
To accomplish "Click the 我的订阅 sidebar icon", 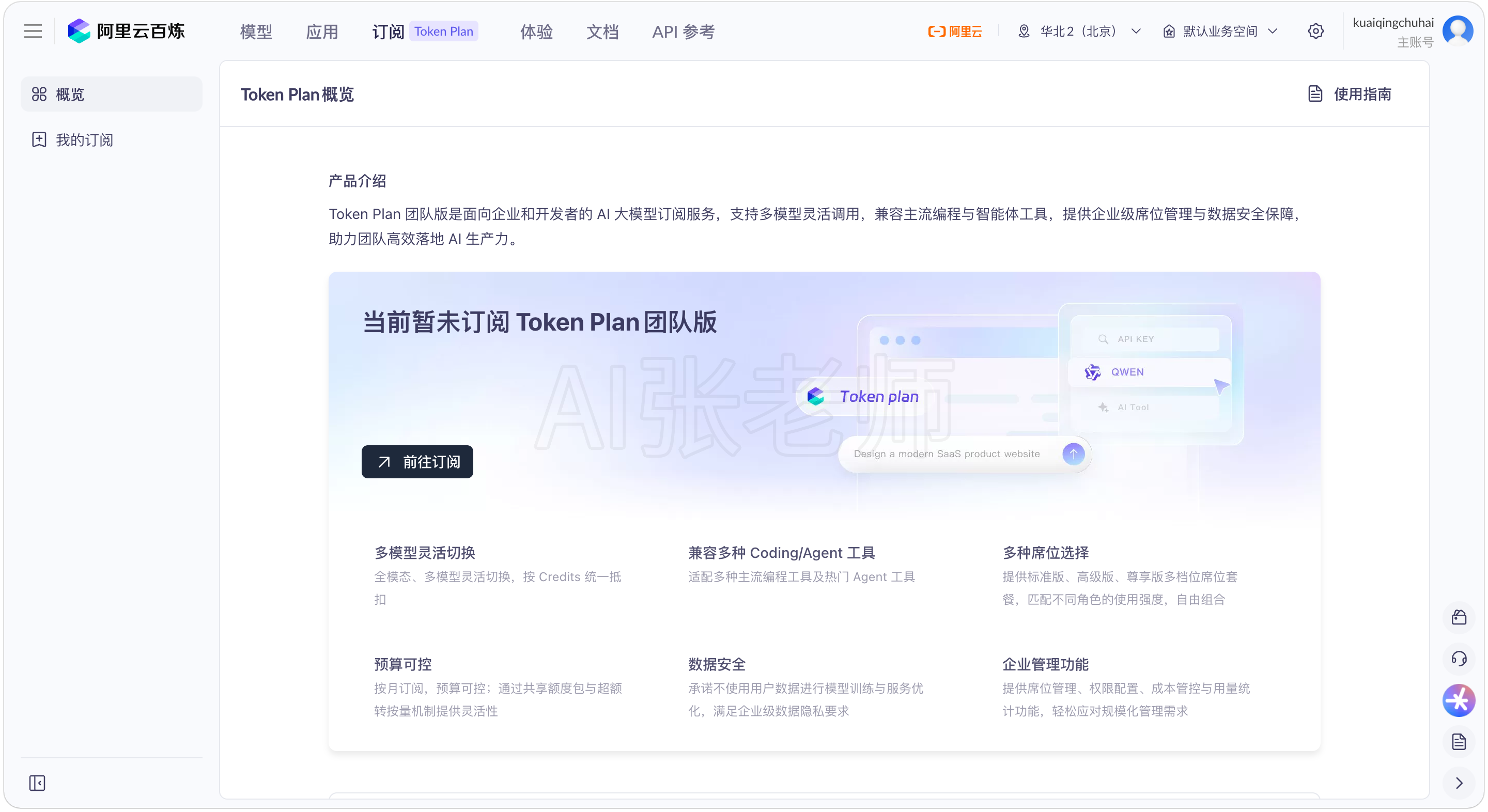I will coord(39,140).
